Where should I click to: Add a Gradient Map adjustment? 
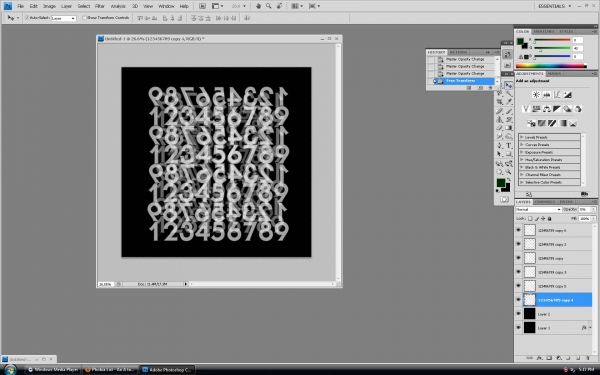click(x=562, y=123)
